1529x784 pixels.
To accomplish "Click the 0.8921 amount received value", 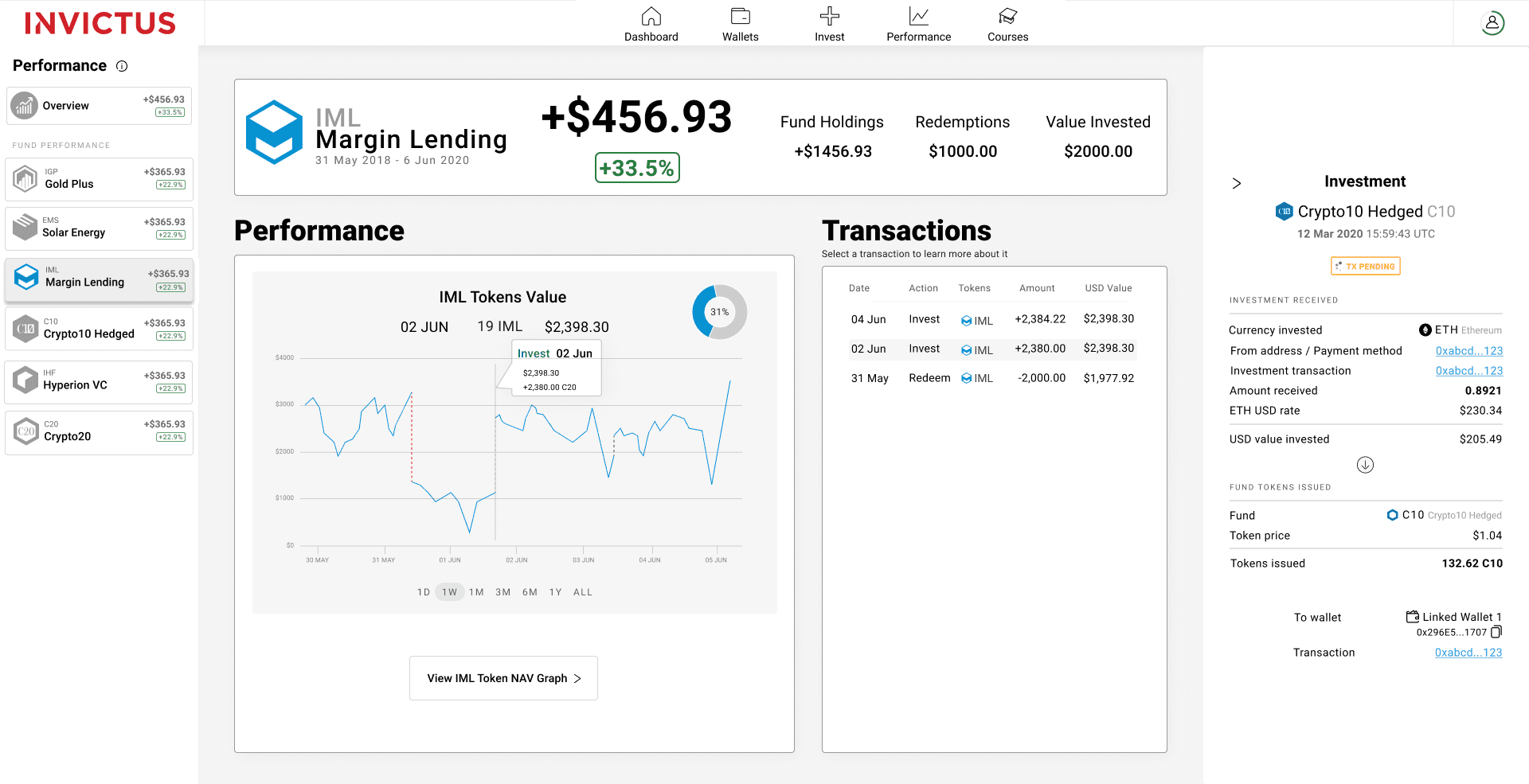I will click(1483, 391).
